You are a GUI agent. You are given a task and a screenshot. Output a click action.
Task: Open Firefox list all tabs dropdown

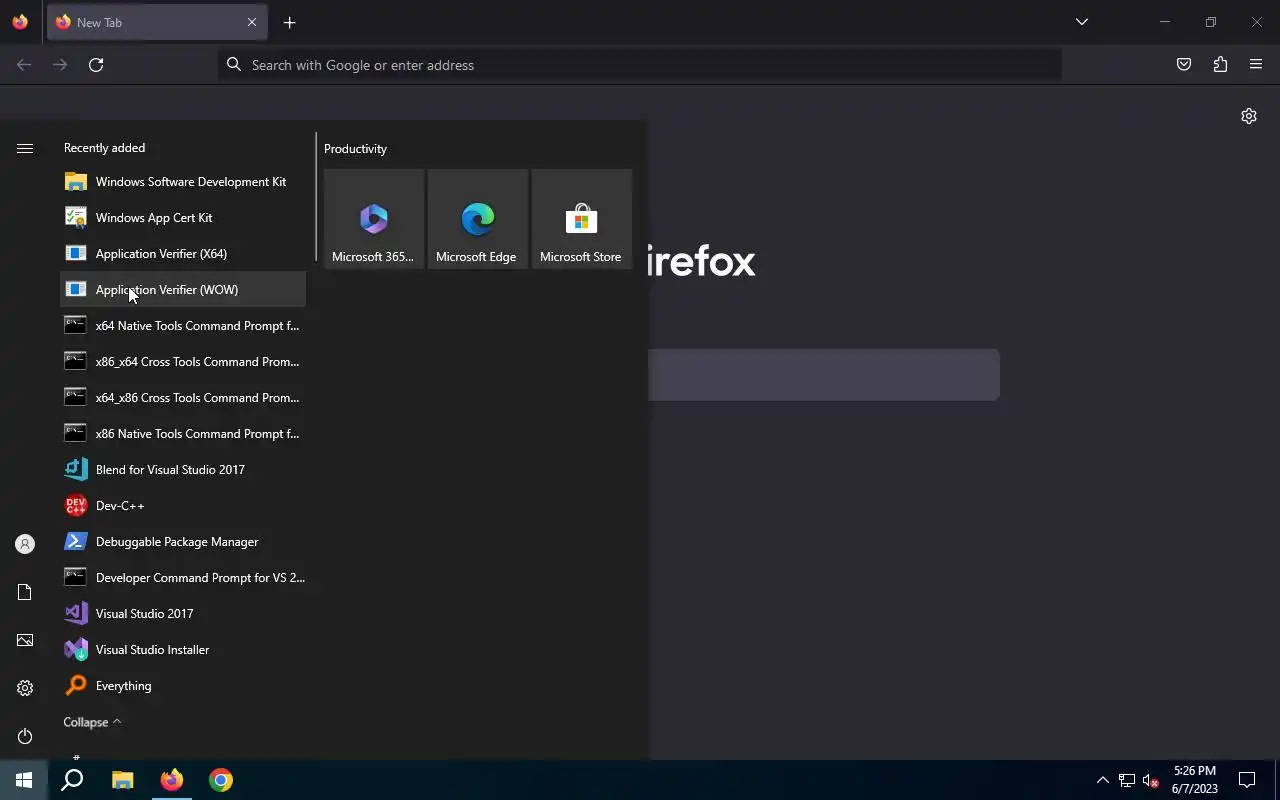(x=1082, y=22)
